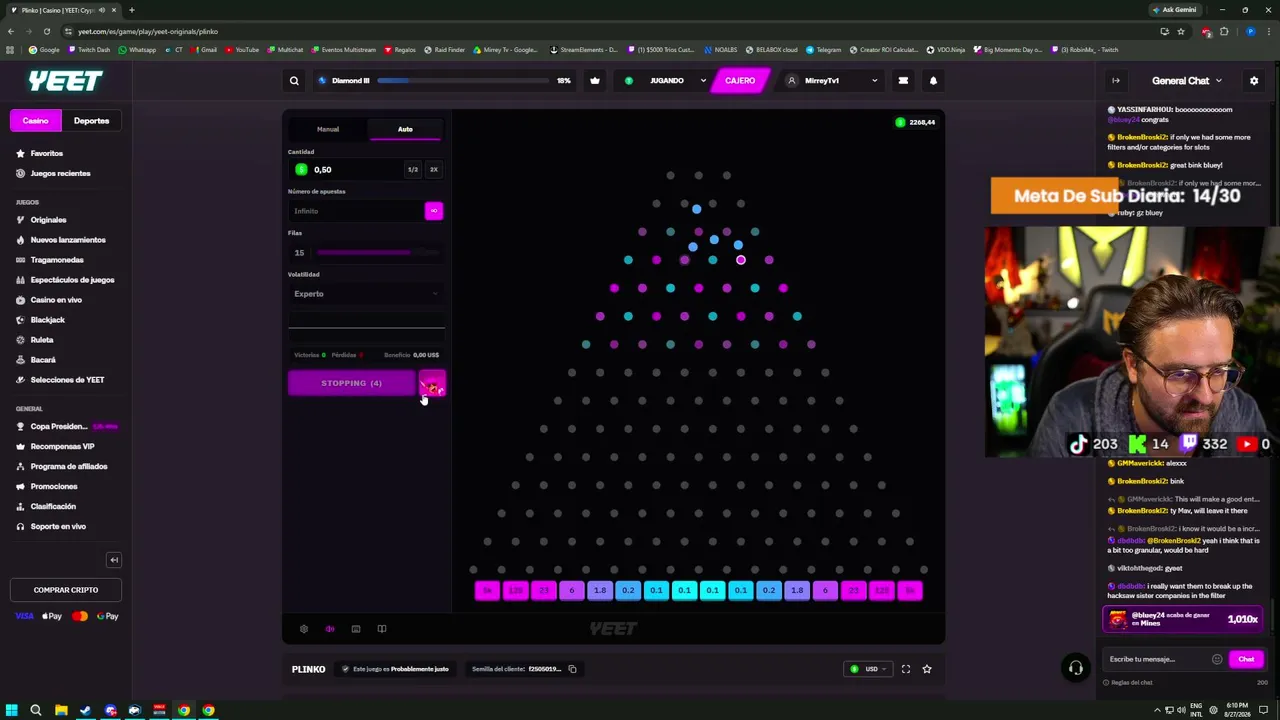Select Deportes tab
This screenshot has width=1280, height=720.
(91, 121)
